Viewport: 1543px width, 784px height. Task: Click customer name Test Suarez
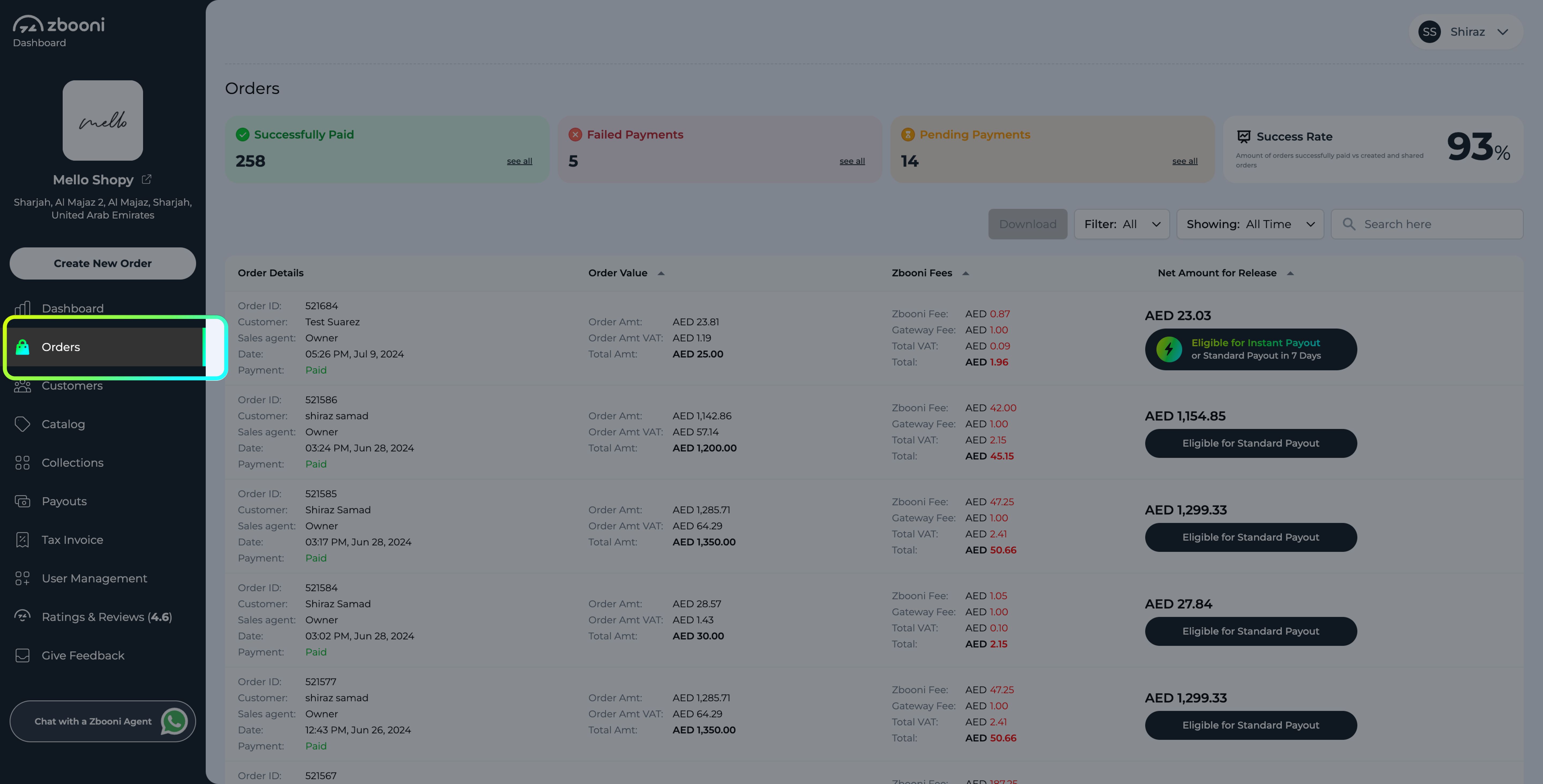[332, 322]
